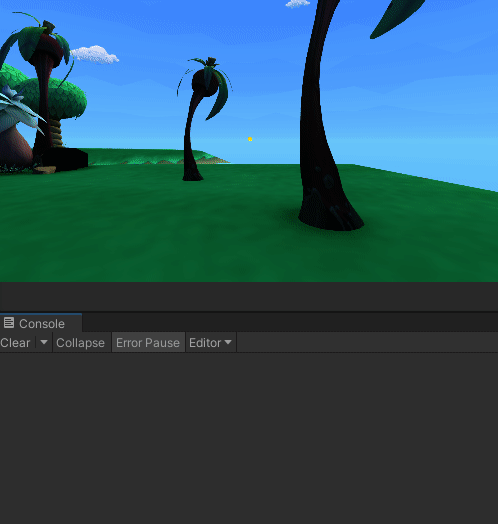Open the Editor connection dropdown
This screenshot has height=524, width=498.
coord(211,343)
